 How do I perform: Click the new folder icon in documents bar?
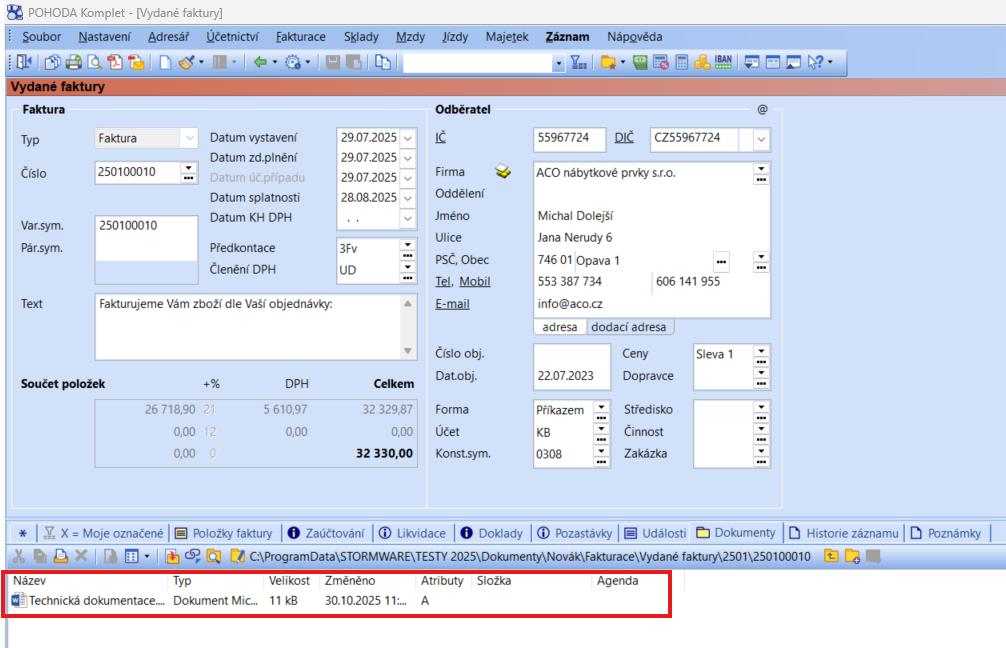coord(853,556)
